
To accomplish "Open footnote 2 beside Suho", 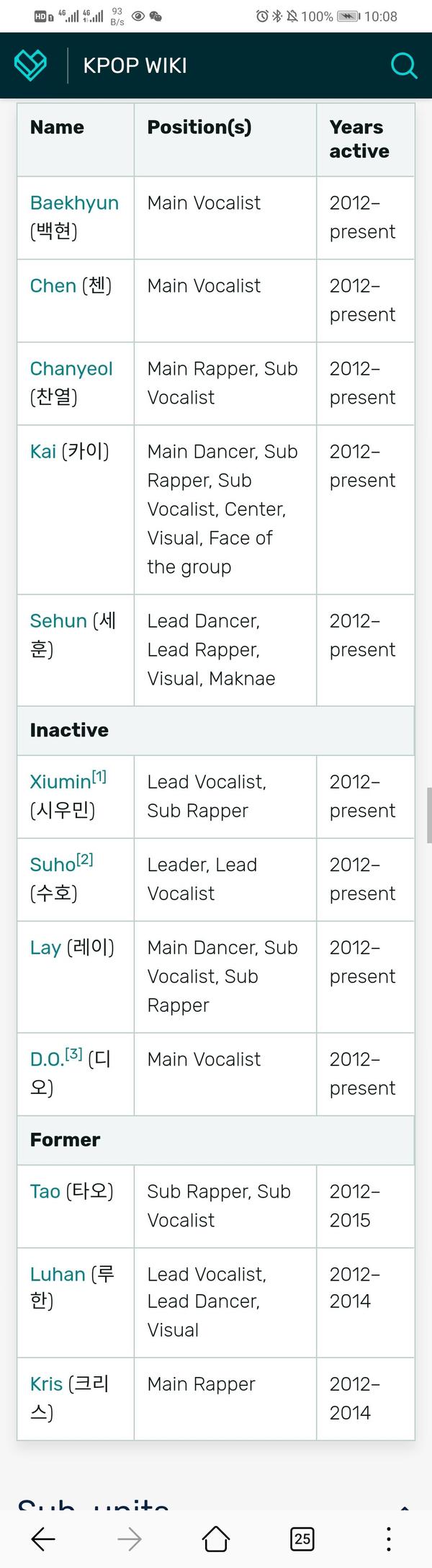I will click(x=85, y=859).
